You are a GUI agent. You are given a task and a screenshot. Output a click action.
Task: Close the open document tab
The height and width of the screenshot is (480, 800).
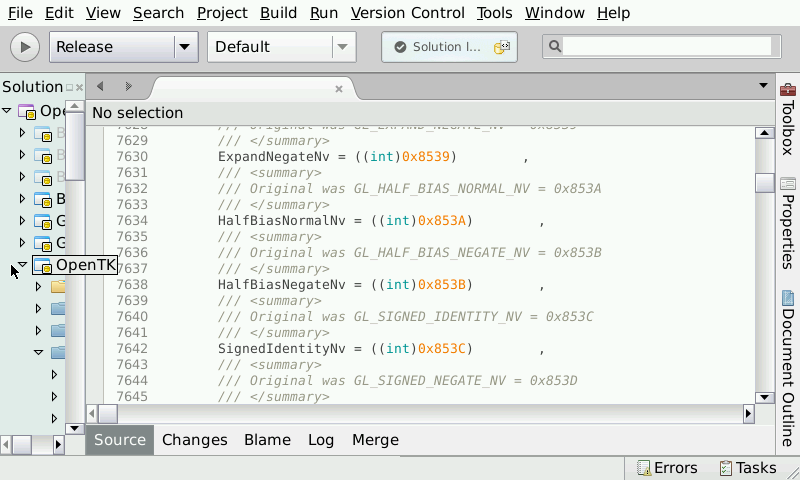click(339, 89)
